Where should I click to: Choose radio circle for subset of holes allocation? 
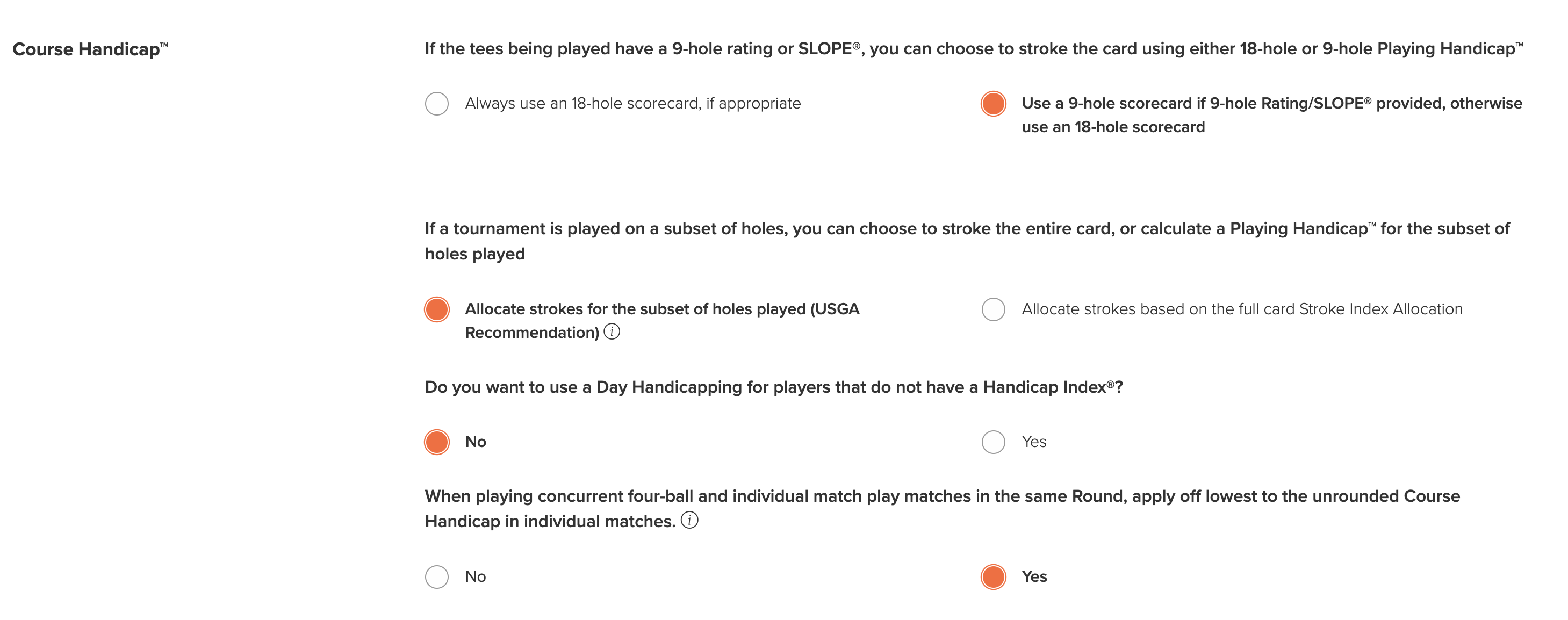click(436, 309)
